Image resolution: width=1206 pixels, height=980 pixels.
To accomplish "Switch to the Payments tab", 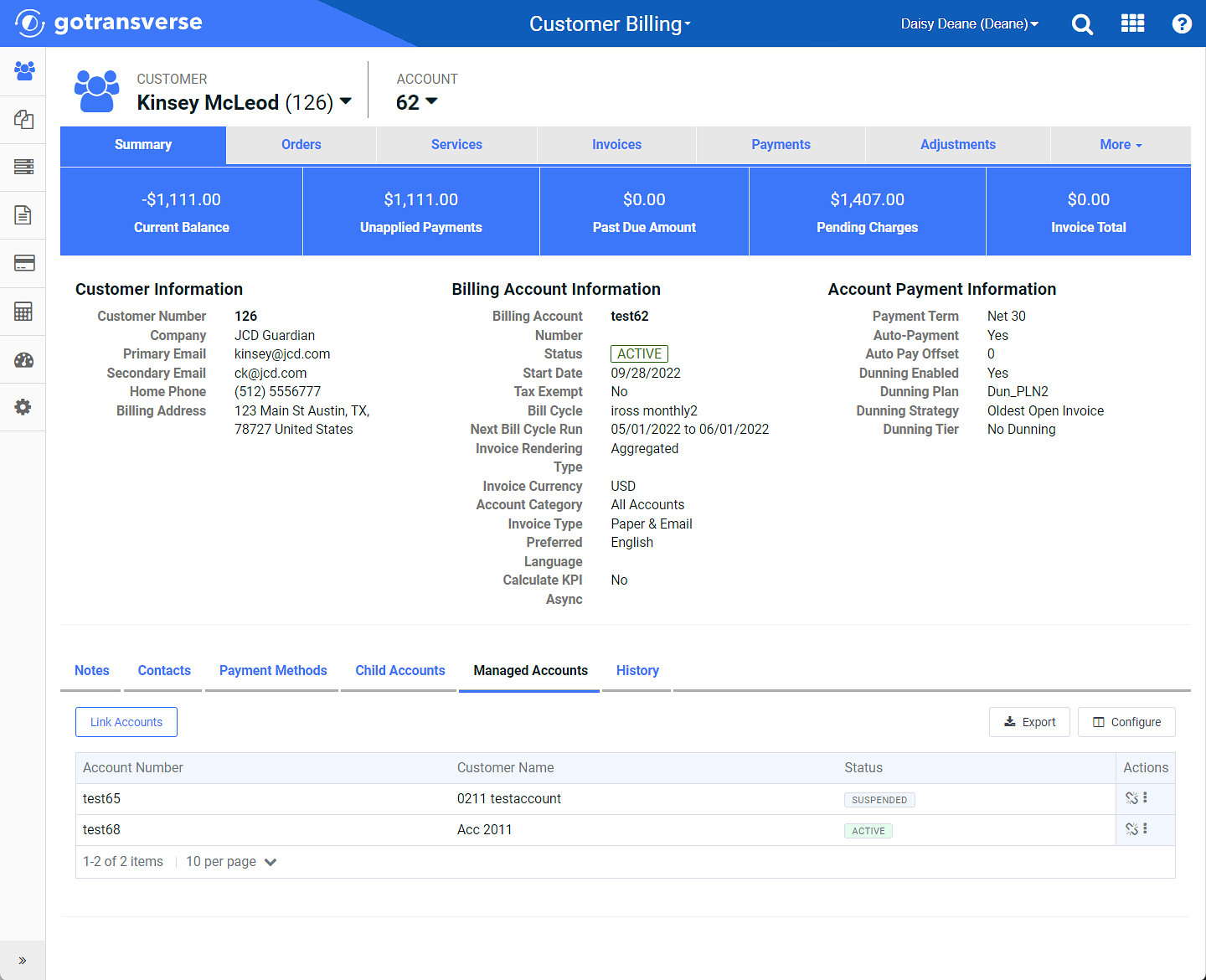I will click(x=781, y=145).
